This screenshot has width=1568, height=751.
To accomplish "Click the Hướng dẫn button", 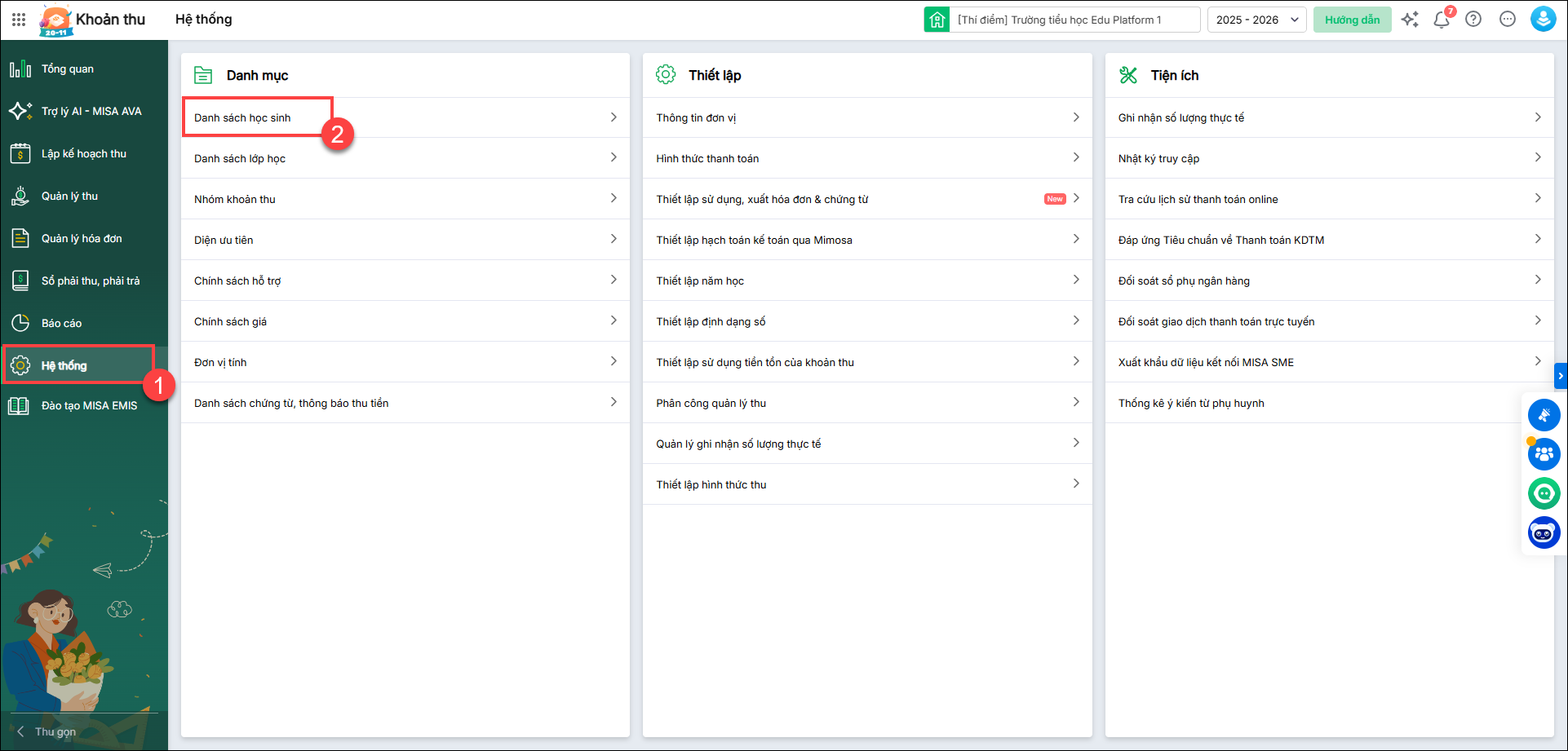I will (x=1352, y=20).
